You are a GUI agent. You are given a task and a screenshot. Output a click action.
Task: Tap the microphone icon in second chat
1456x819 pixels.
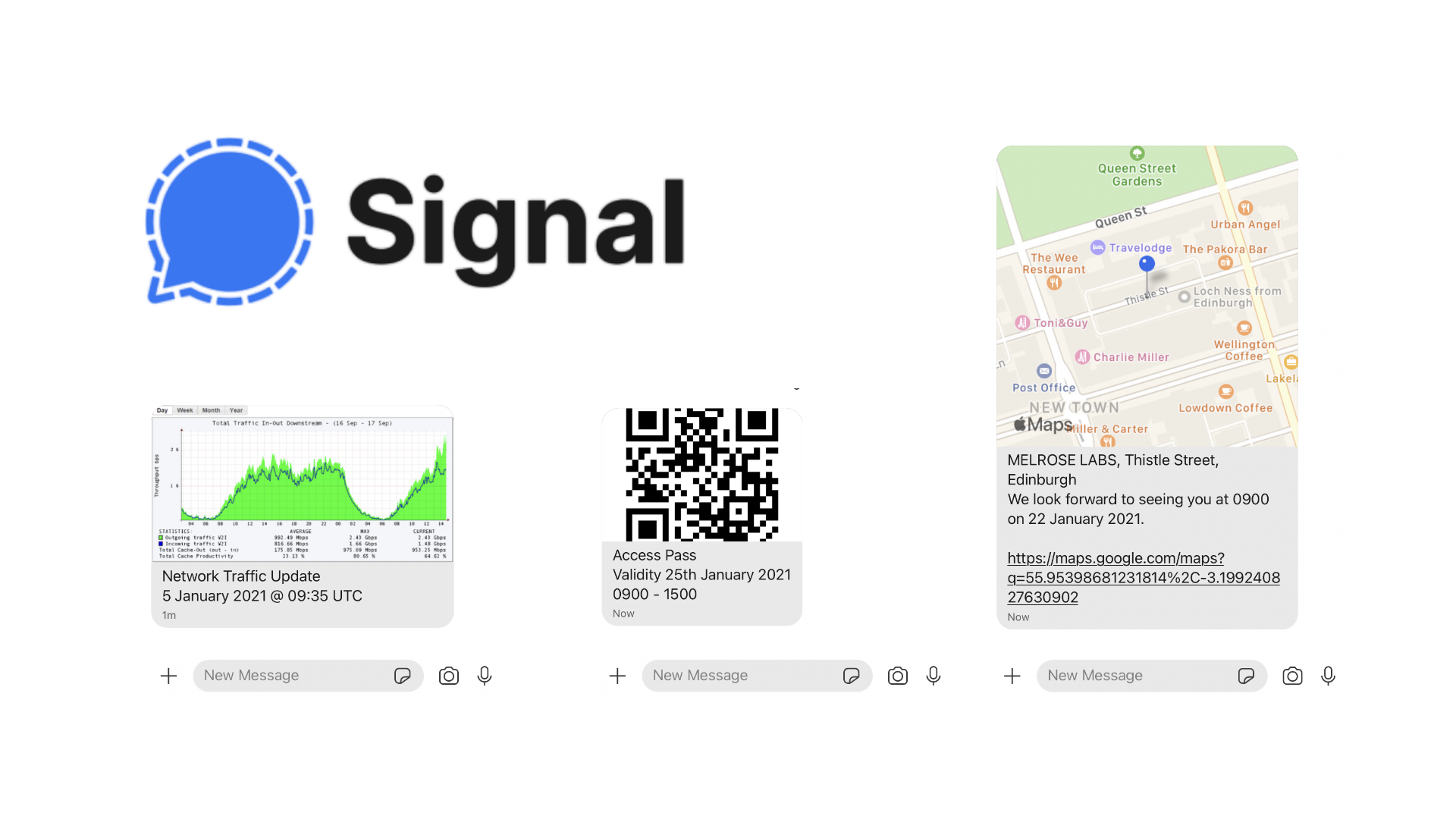pyautogui.click(x=933, y=676)
